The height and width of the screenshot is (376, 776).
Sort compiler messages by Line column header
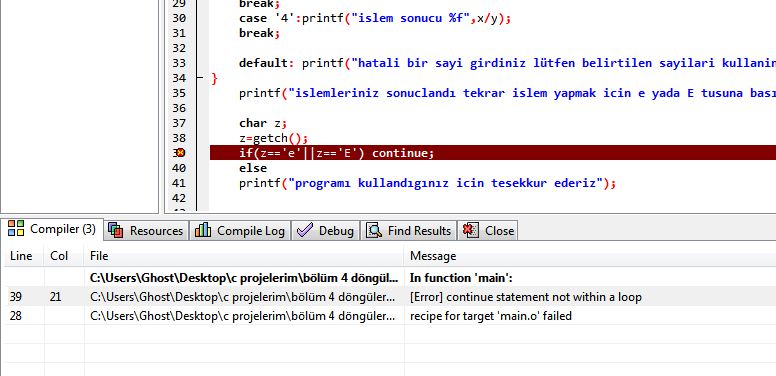point(21,256)
